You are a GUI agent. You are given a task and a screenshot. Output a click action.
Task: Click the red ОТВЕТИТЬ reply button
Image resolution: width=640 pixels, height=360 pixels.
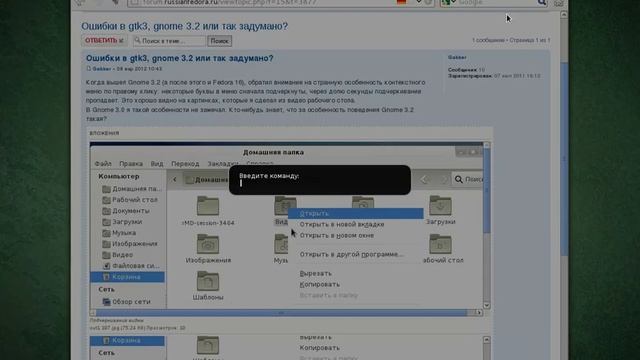(x=104, y=40)
